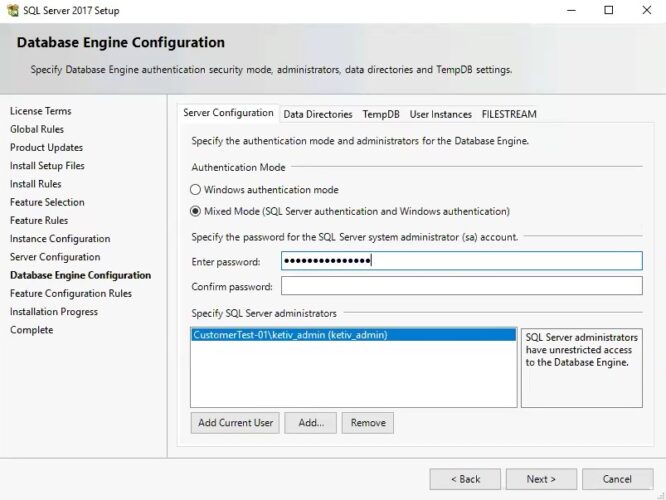Maximize the setup window

tap(608, 10)
